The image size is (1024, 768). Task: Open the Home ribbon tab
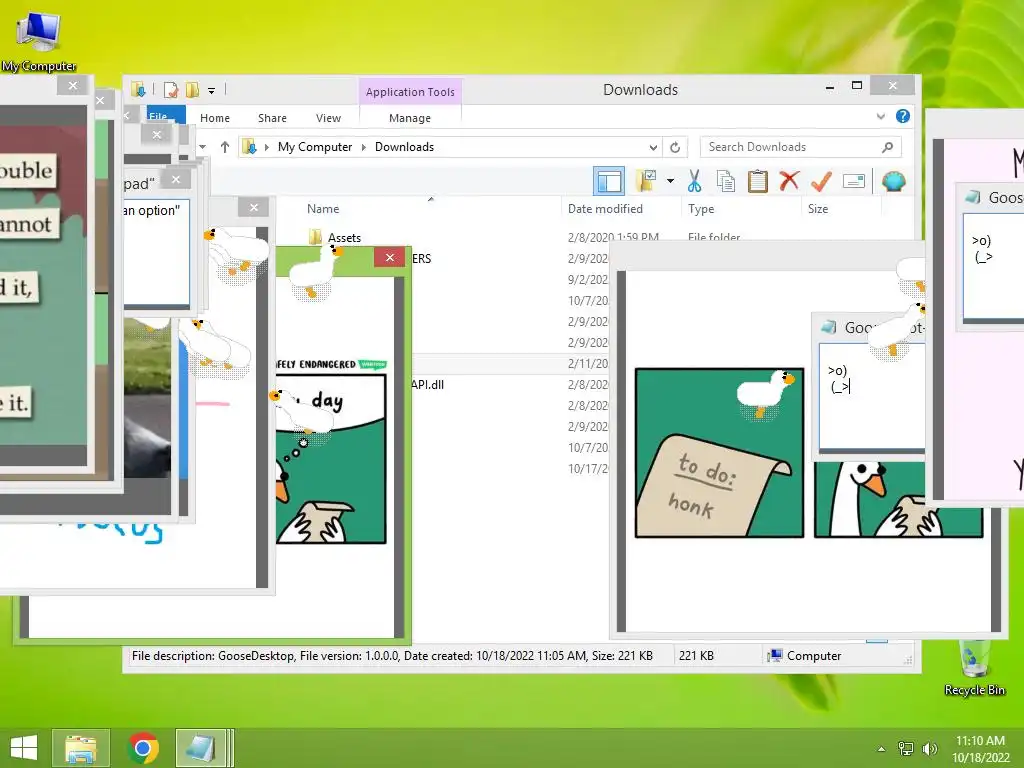coord(215,118)
